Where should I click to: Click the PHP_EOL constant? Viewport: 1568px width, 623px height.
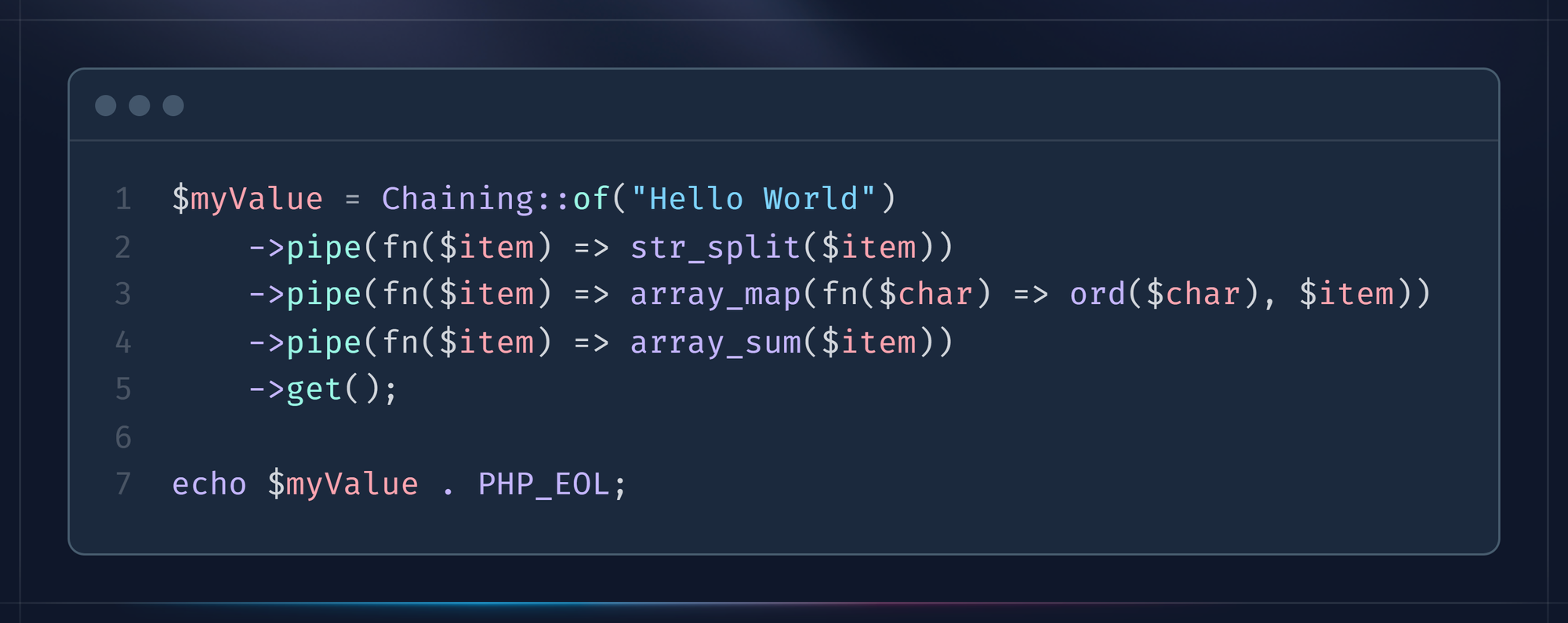[x=543, y=484]
